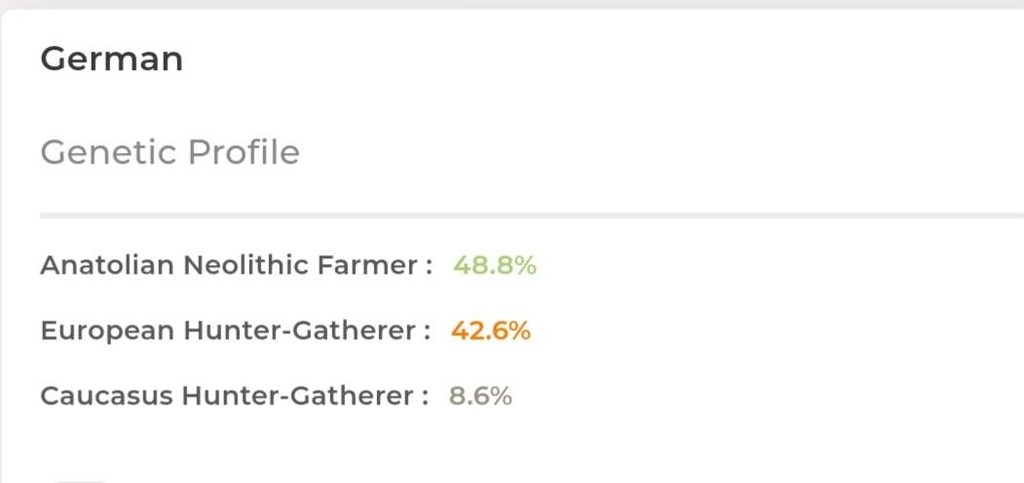1024x483 pixels.
Task: Click the gray strip above the card
Action: coord(512,4)
